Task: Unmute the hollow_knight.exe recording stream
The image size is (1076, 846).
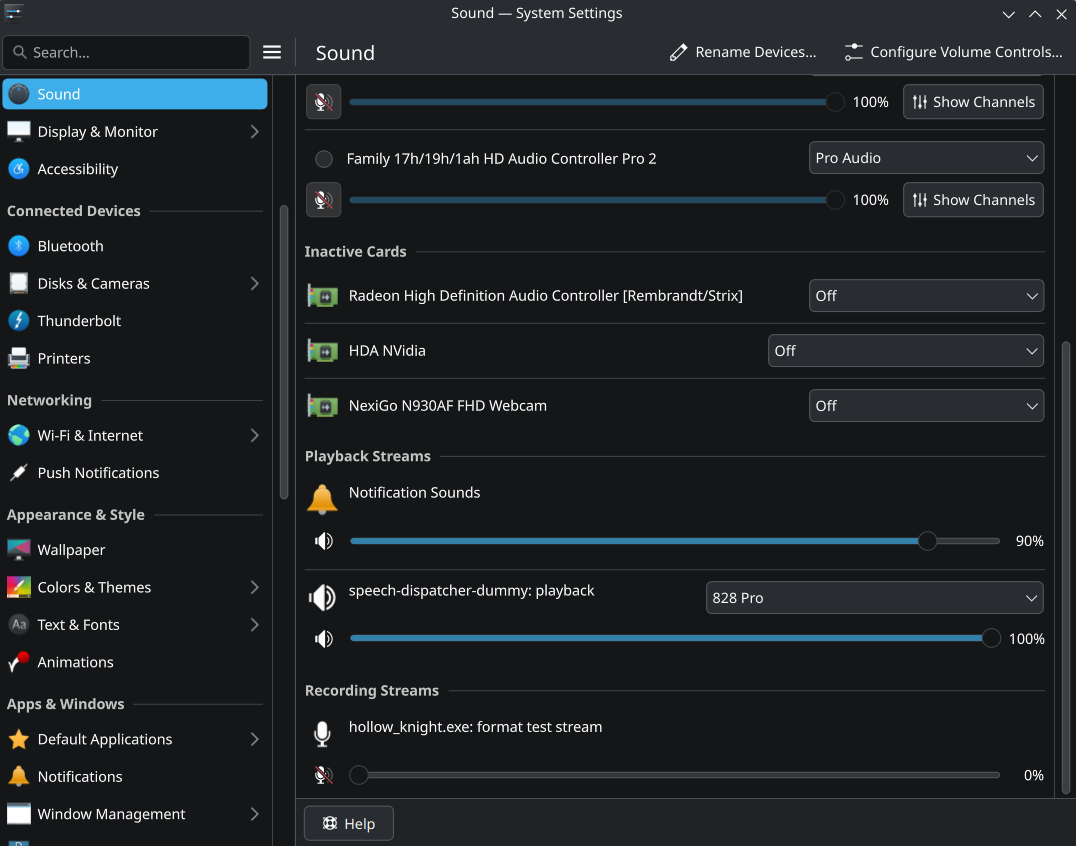Action: coord(323,775)
